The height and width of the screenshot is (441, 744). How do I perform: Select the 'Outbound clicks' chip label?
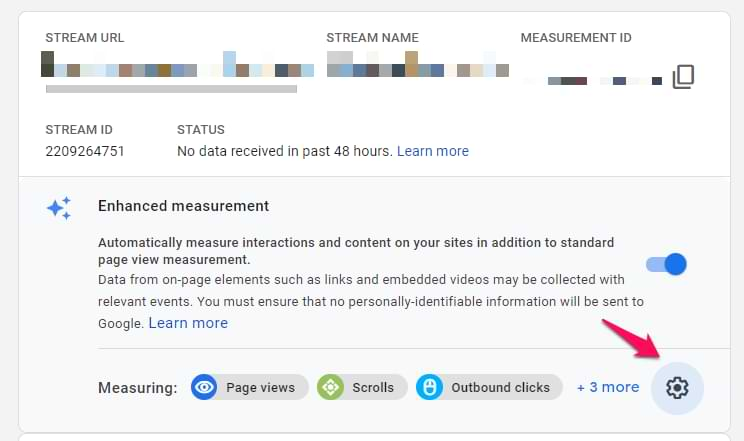(500, 387)
